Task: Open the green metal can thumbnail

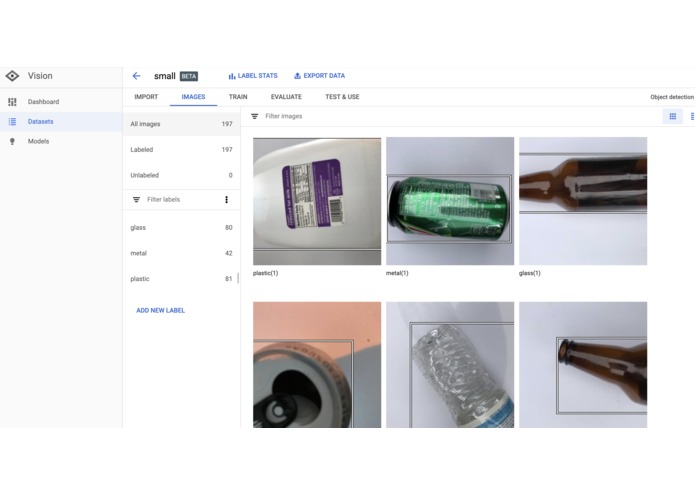Action: click(x=450, y=201)
